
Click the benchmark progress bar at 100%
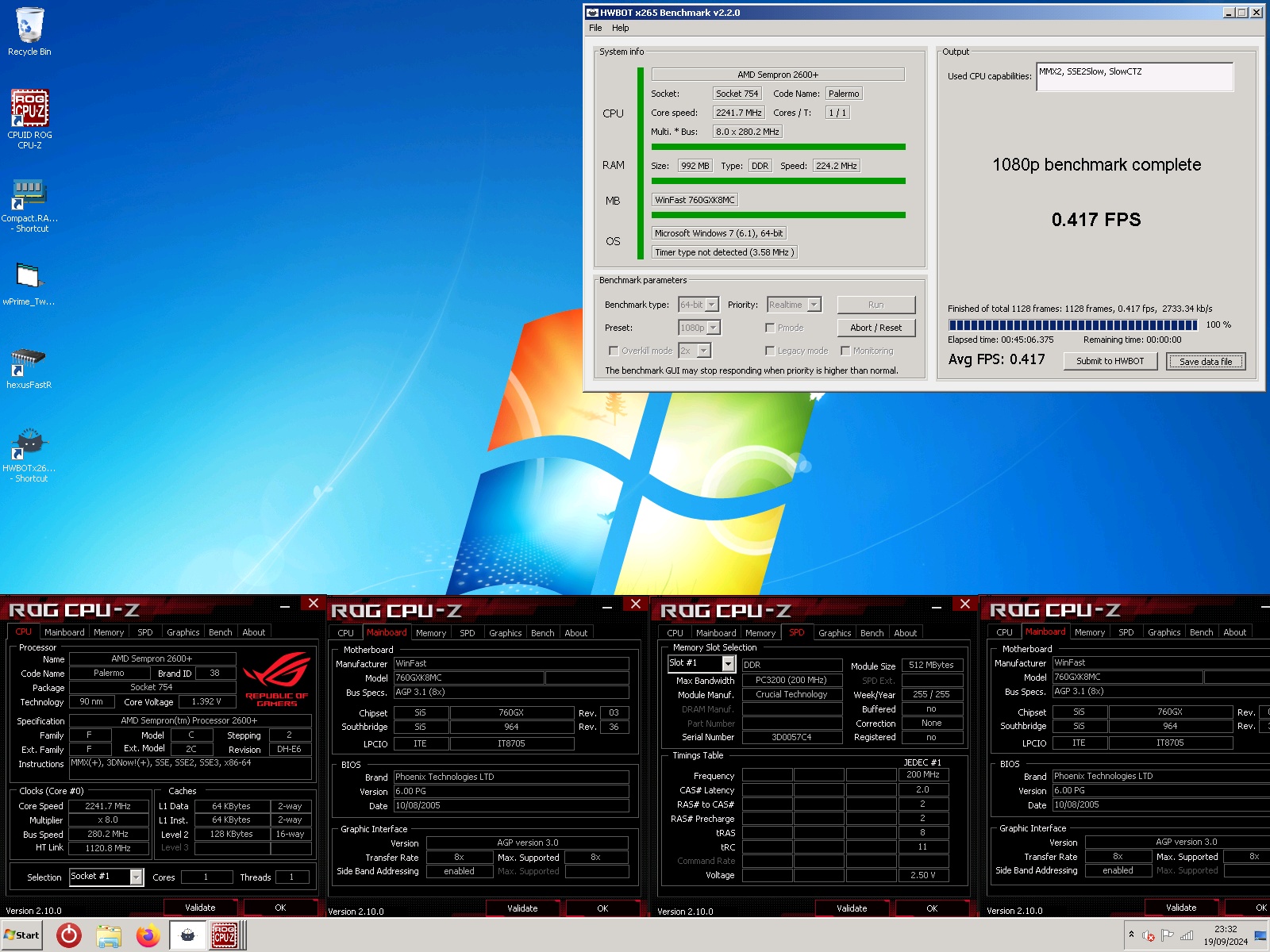pyautogui.click(x=1072, y=325)
